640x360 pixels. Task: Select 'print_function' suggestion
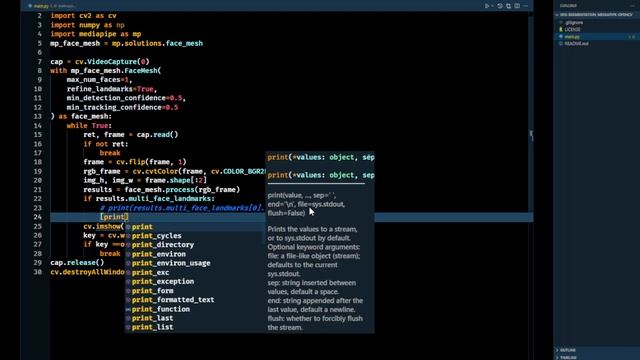click(195, 309)
